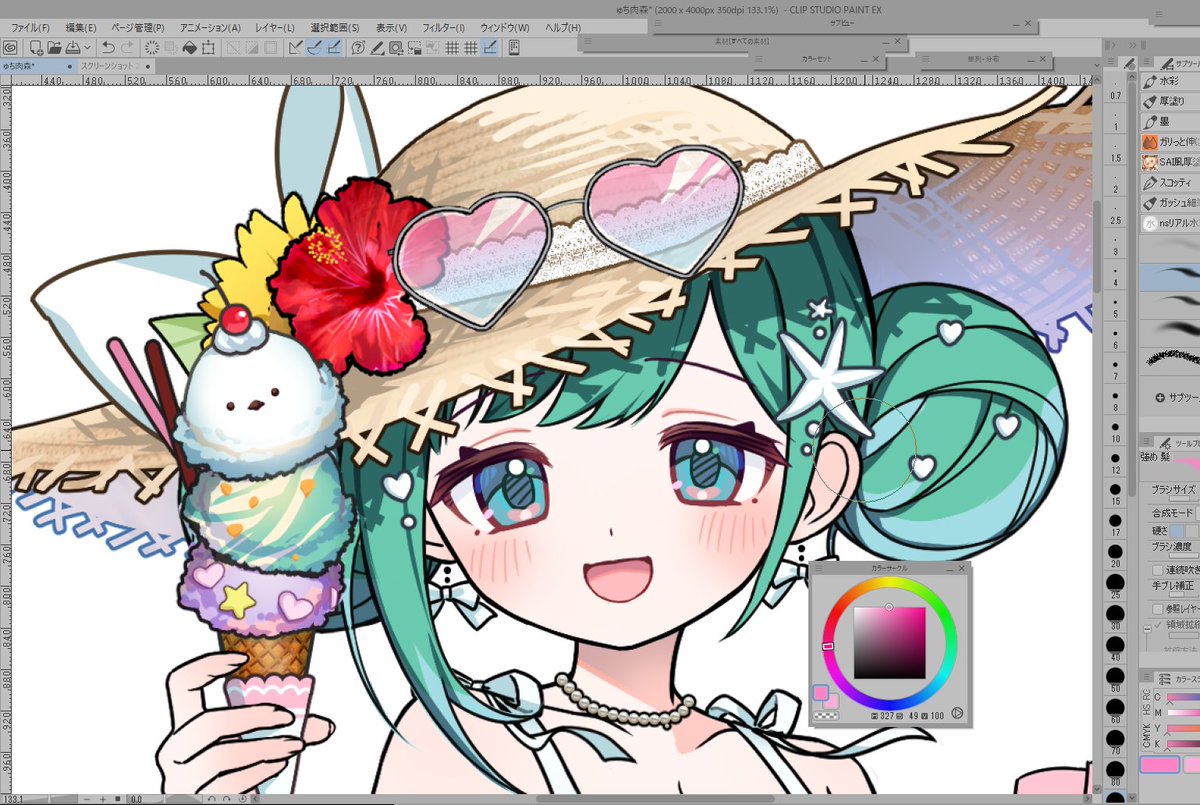Select the 水彩 sub tool

coord(1170,81)
